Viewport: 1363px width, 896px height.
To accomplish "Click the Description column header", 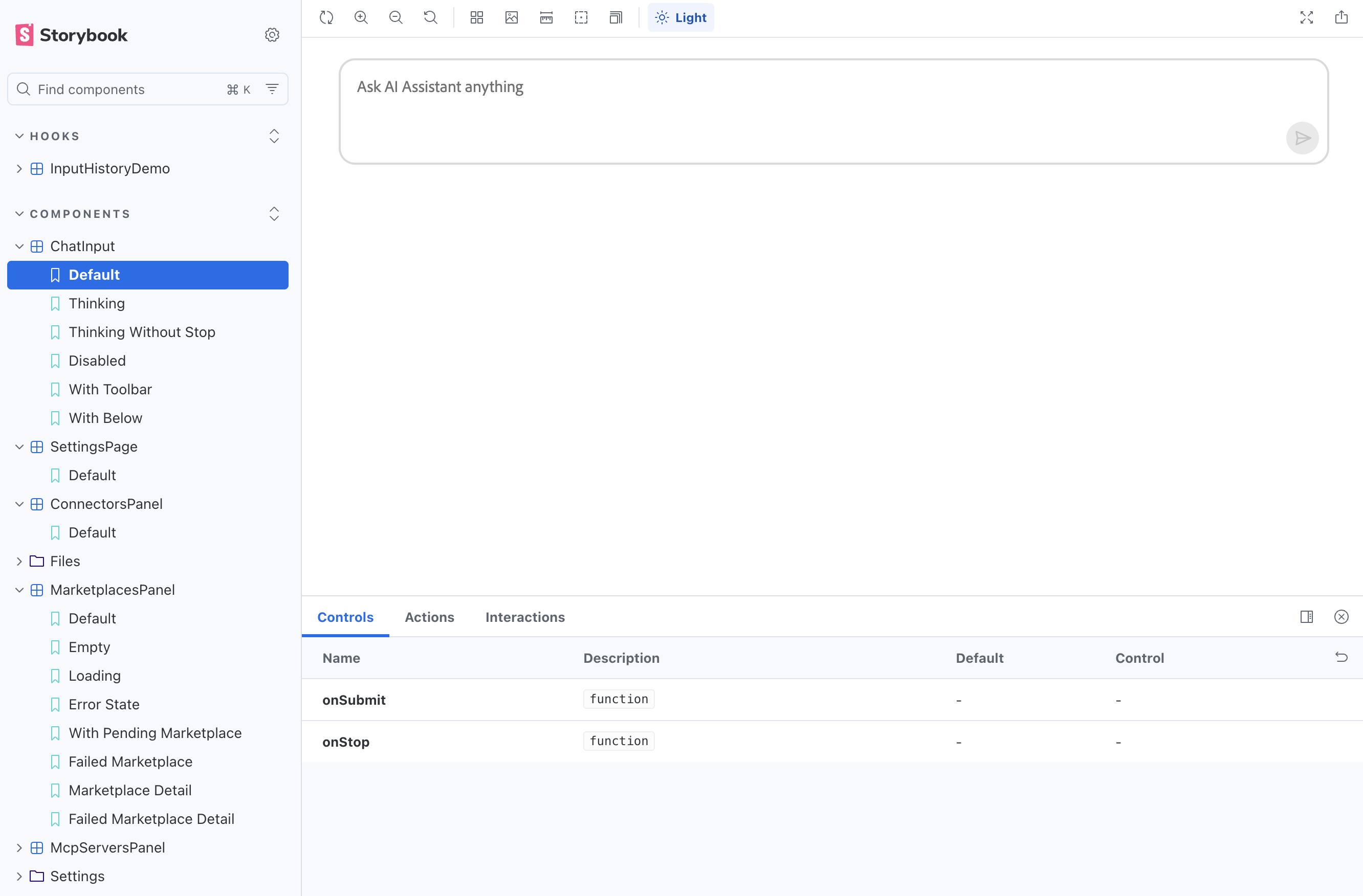I will point(621,658).
